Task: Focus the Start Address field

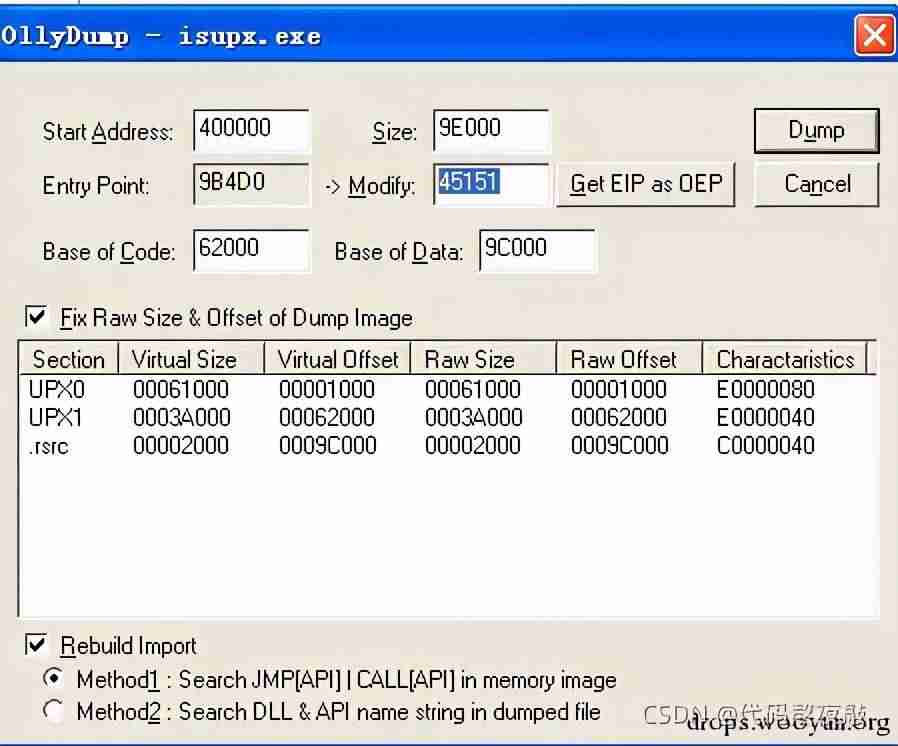Action: [252, 131]
